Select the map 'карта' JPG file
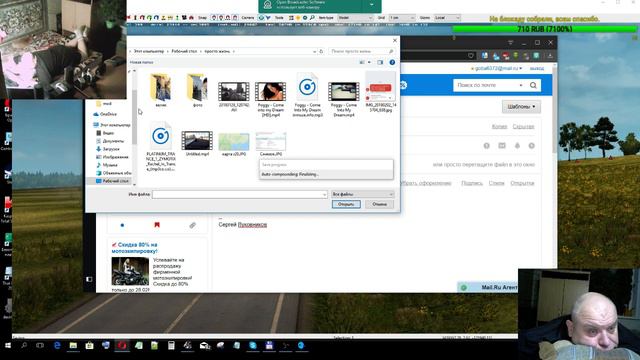 tap(233, 144)
